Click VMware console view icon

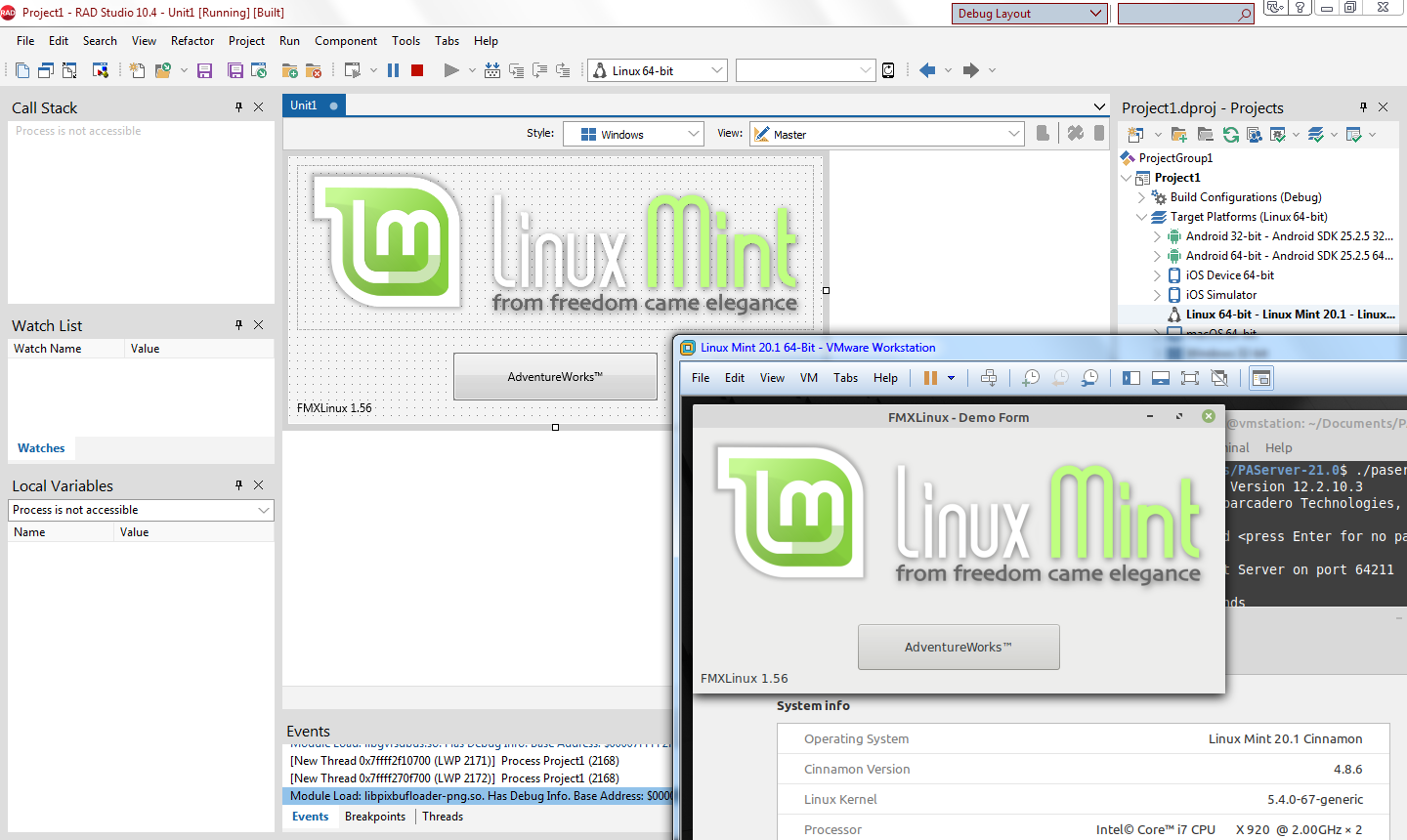tap(1261, 378)
